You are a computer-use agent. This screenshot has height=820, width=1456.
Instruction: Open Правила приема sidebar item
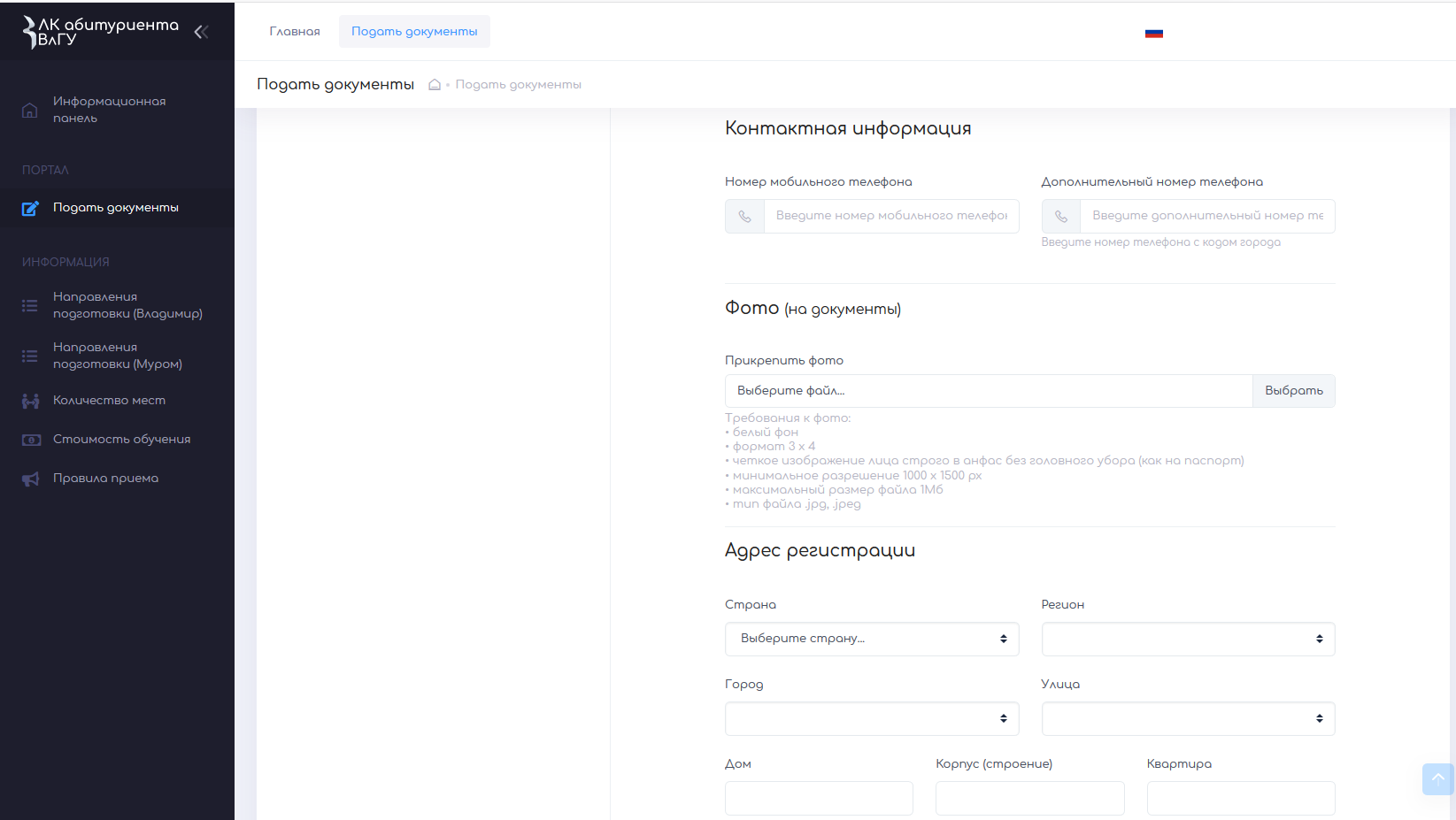point(117,479)
